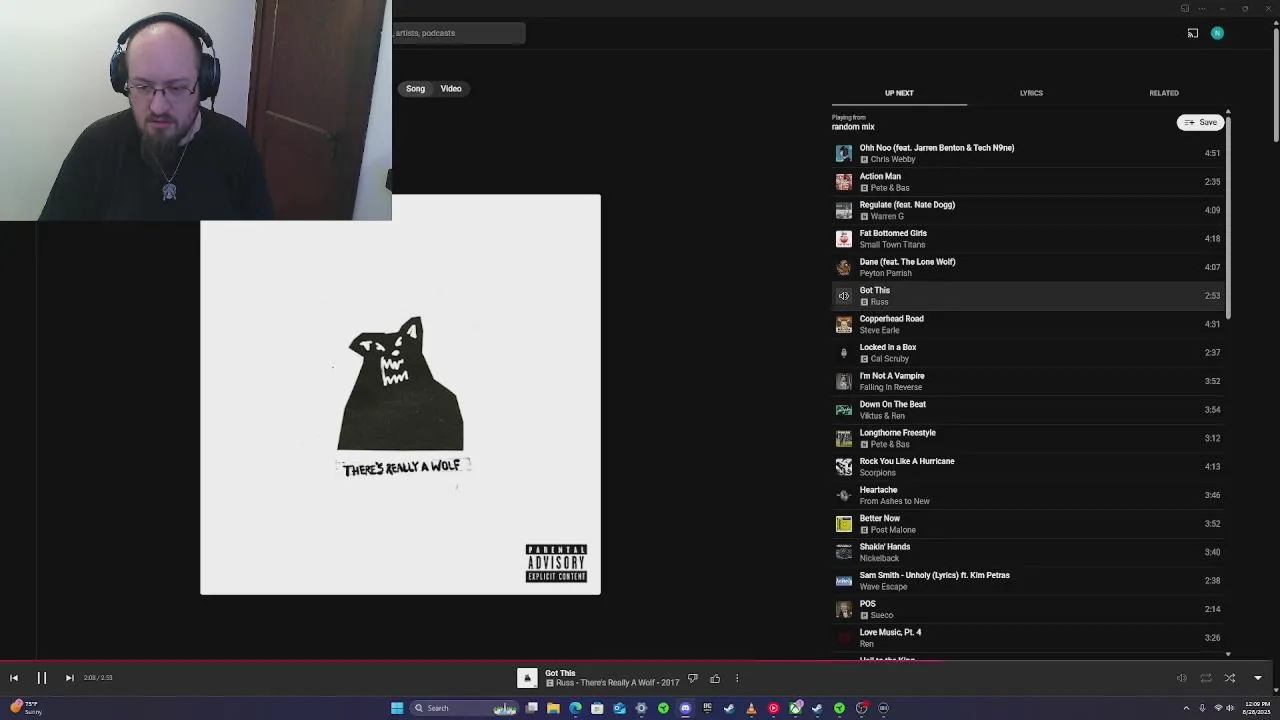The image size is (1280, 720).
Task: Open the Windows Start menu
Action: pos(397,708)
